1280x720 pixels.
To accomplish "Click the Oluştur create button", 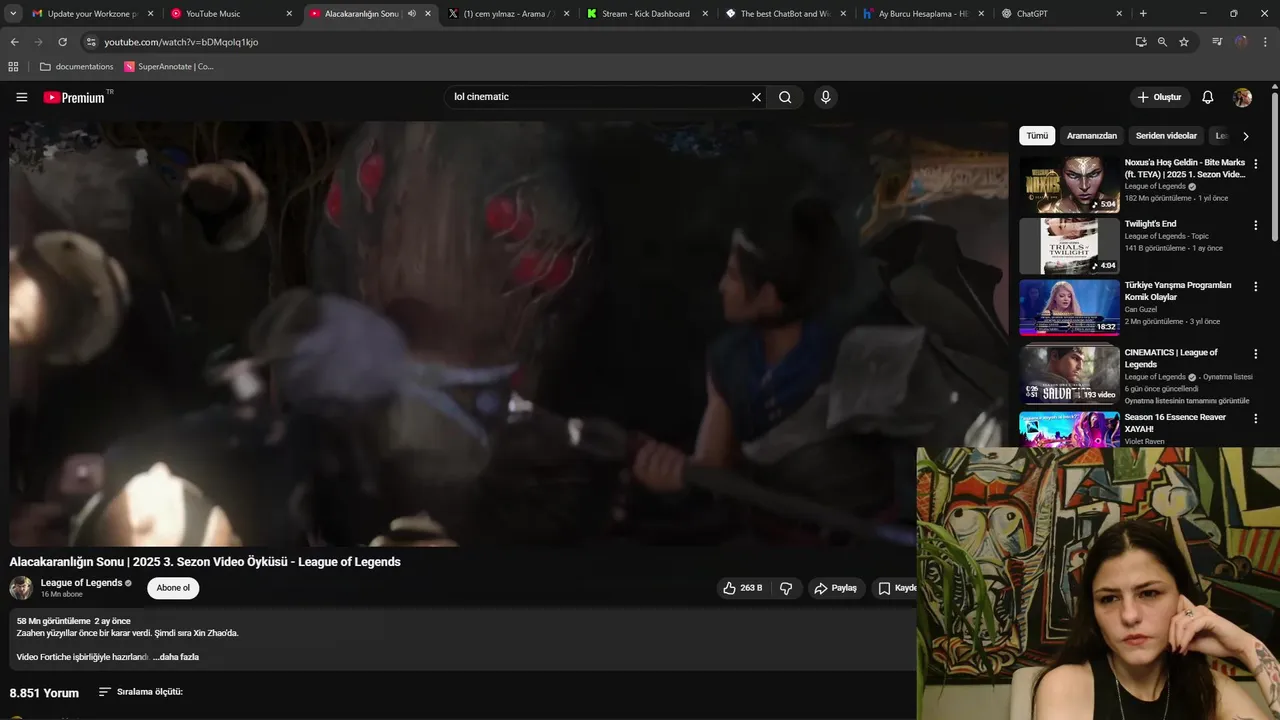I will [1159, 97].
